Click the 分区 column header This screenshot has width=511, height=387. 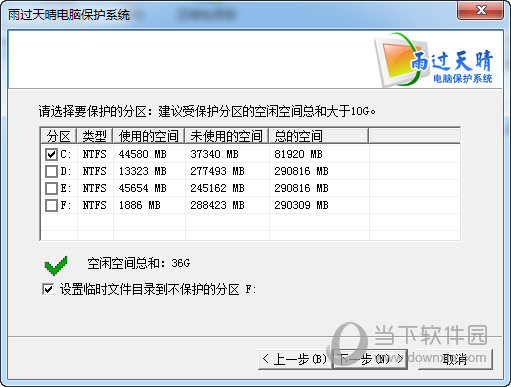point(59,136)
